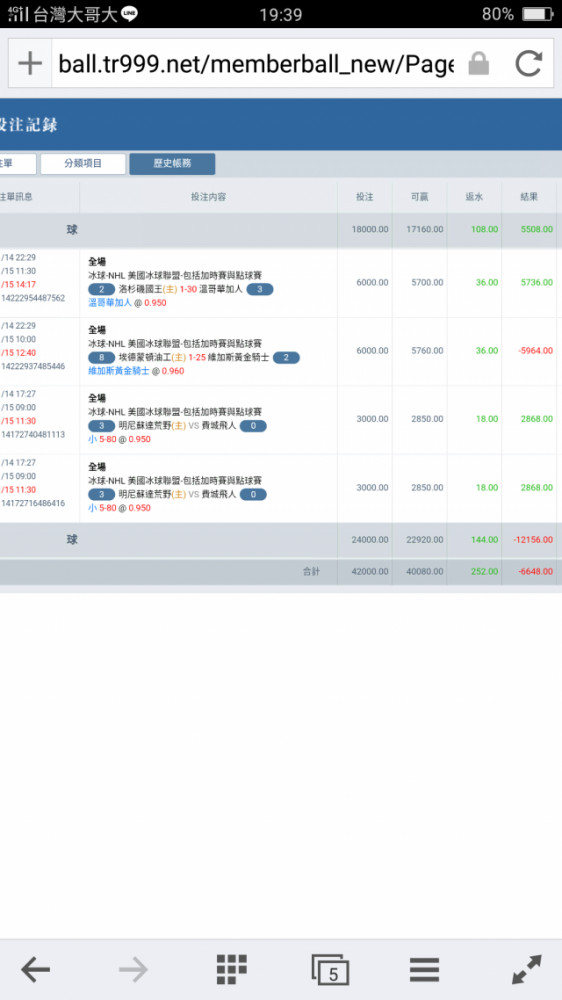Reload the page with refresh icon
This screenshot has width=562, height=1000.
pos(528,63)
